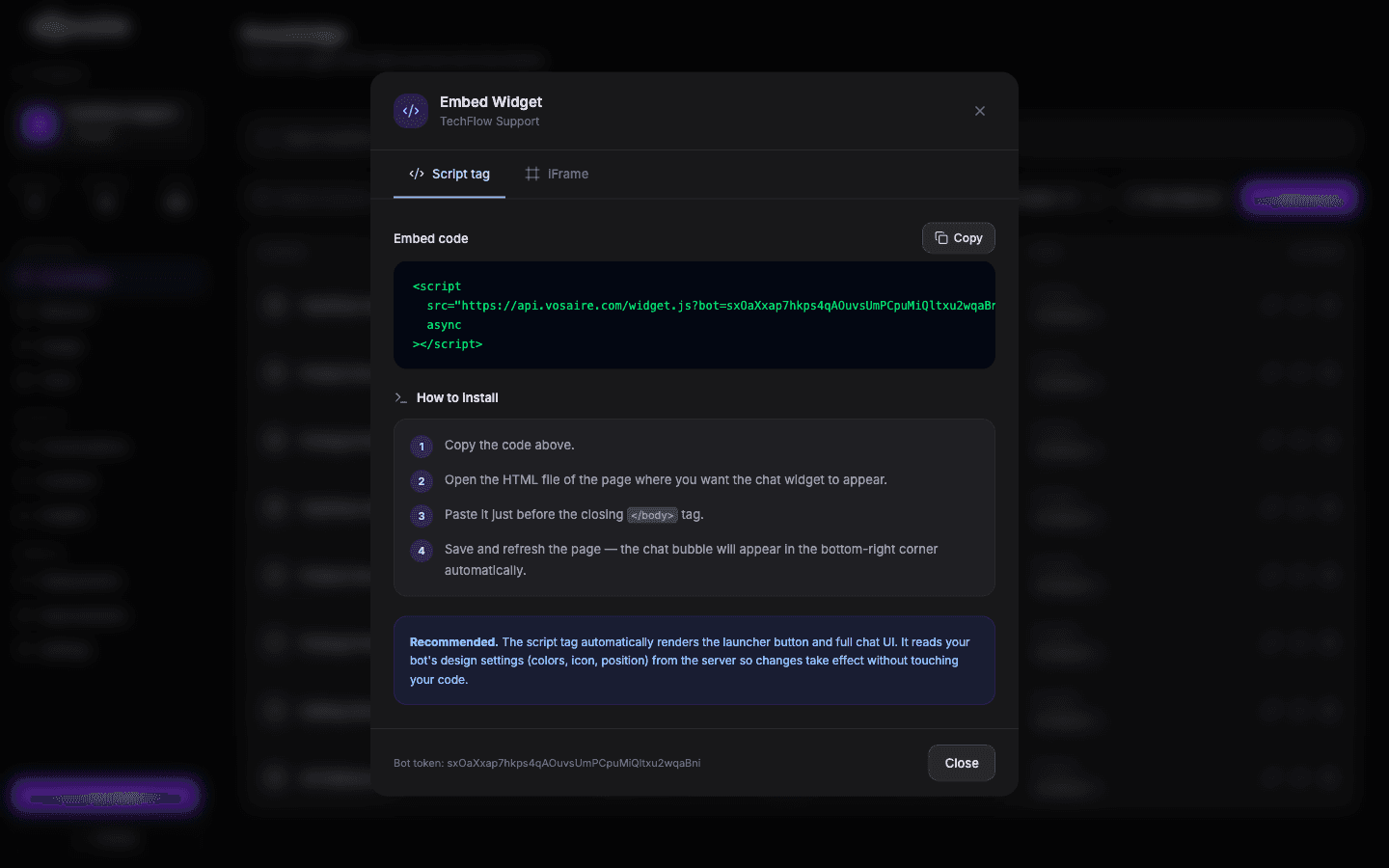This screenshot has width=1389, height=868.
Task: Click the terminal icon beside How to install
Action: [x=400, y=398]
